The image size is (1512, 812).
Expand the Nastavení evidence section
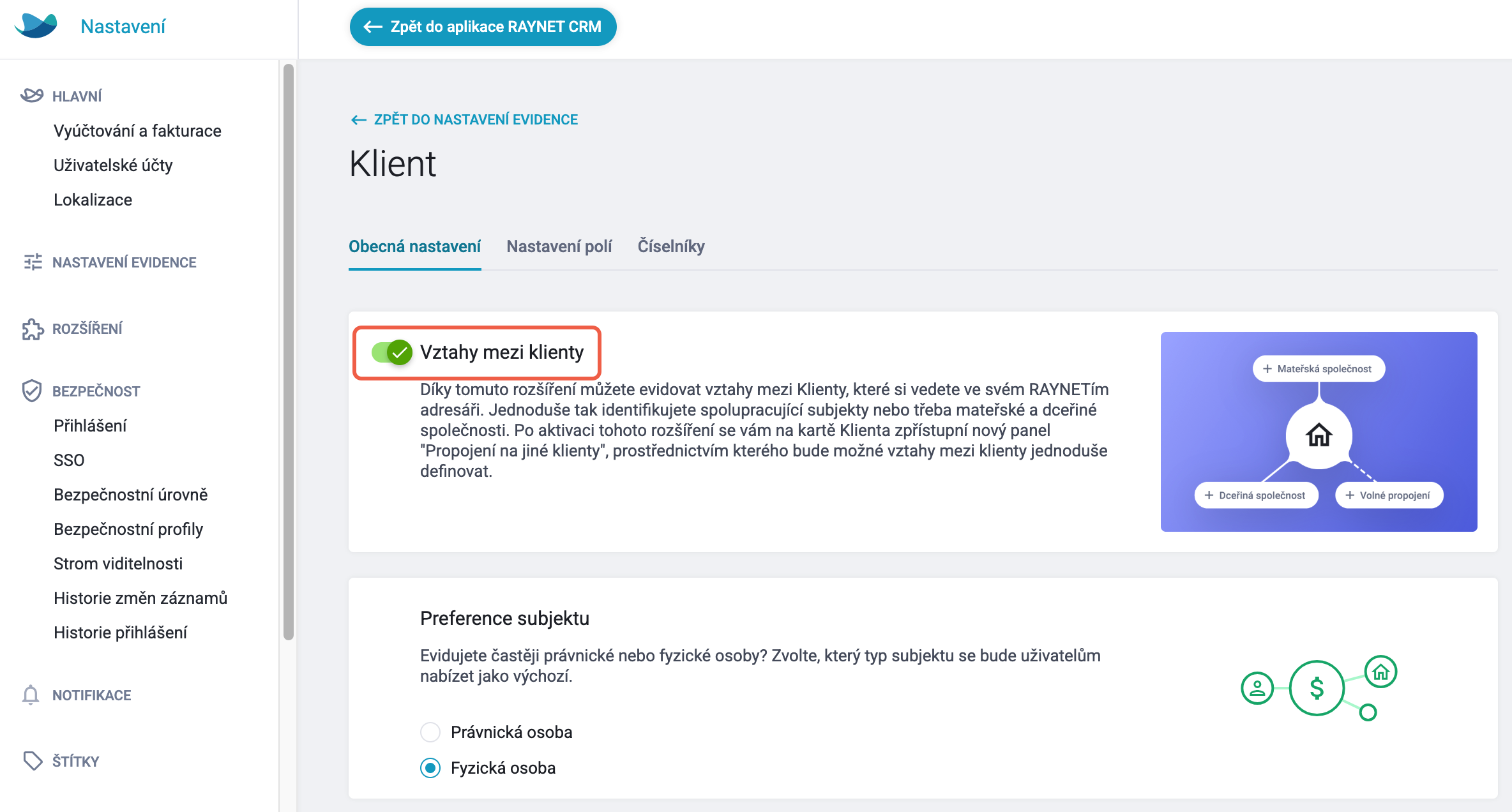coord(124,262)
